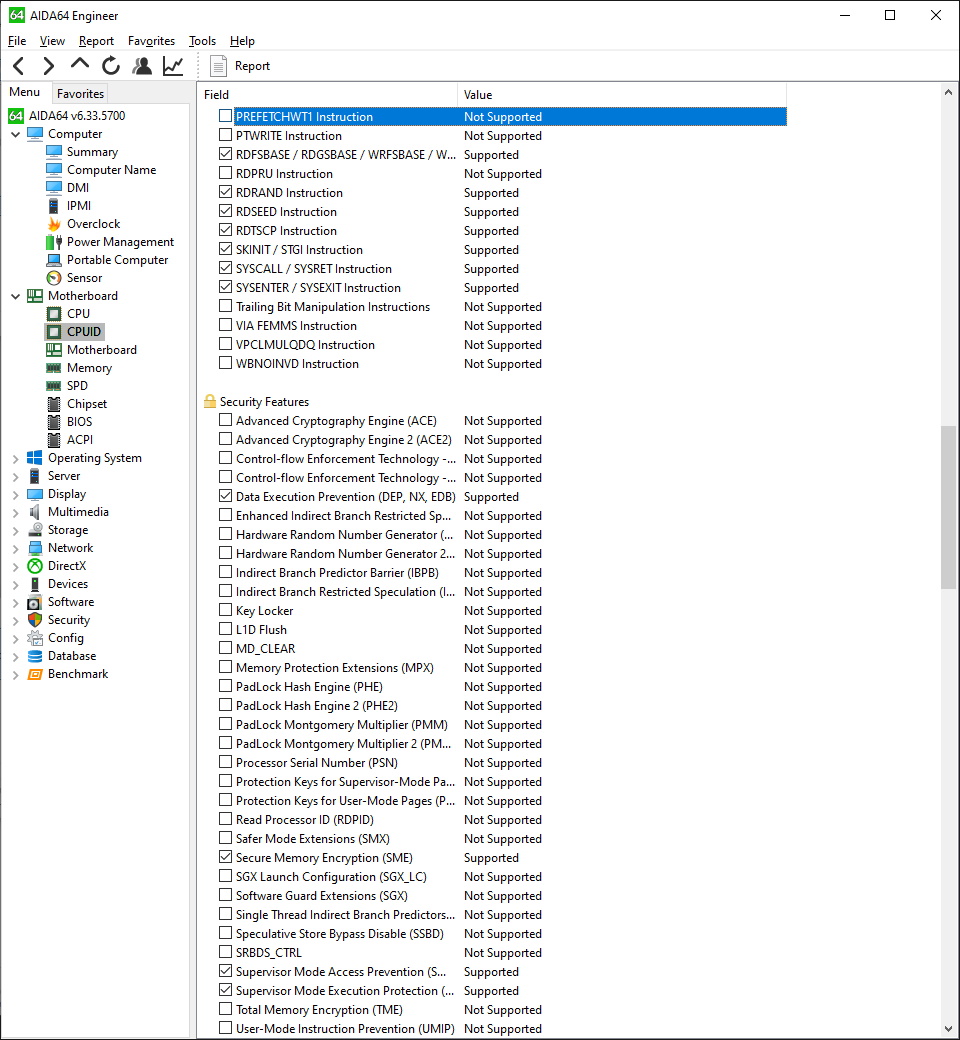Toggle PREFETCHWT1 Instruction checkbox
The width and height of the screenshot is (960, 1040).
(x=226, y=116)
